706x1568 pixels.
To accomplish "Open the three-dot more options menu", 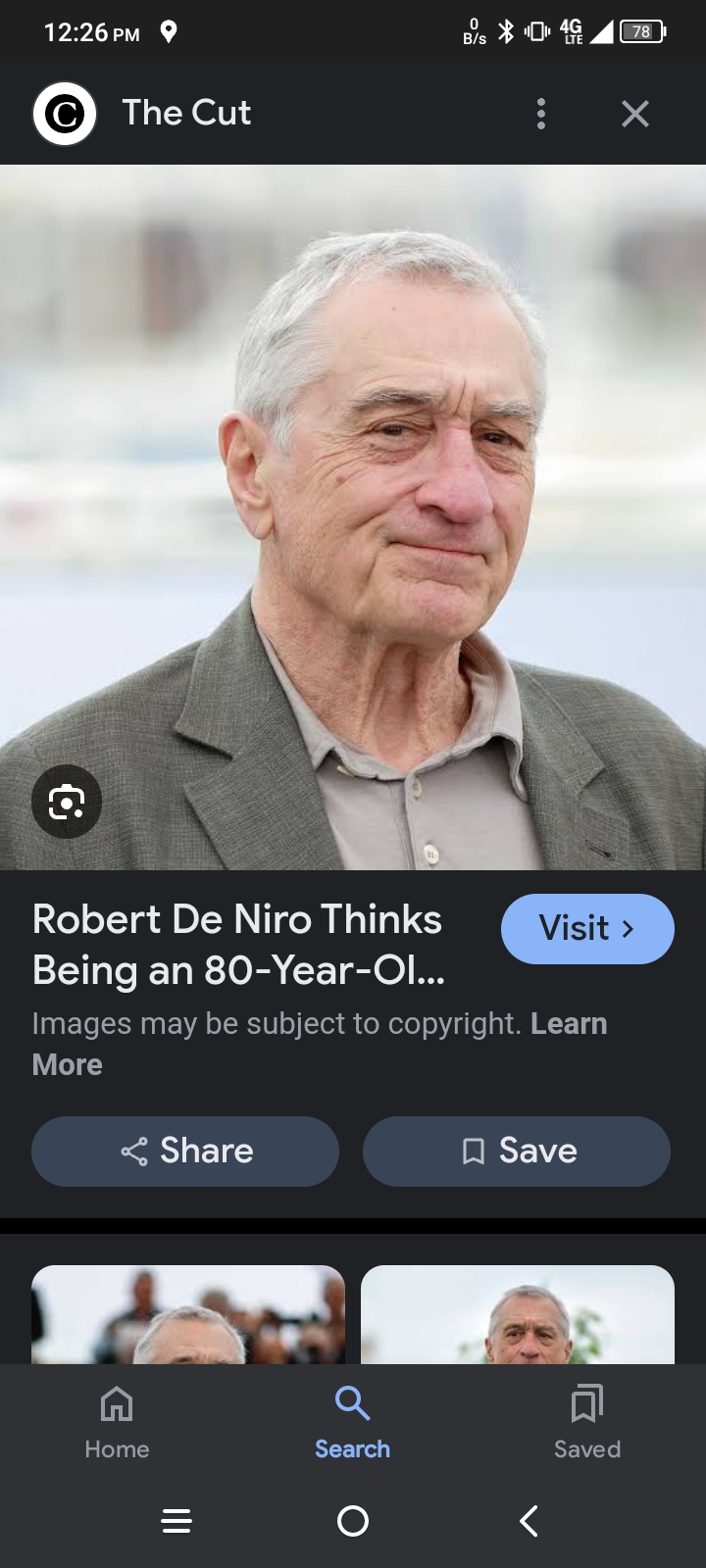I will pos(541,114).
